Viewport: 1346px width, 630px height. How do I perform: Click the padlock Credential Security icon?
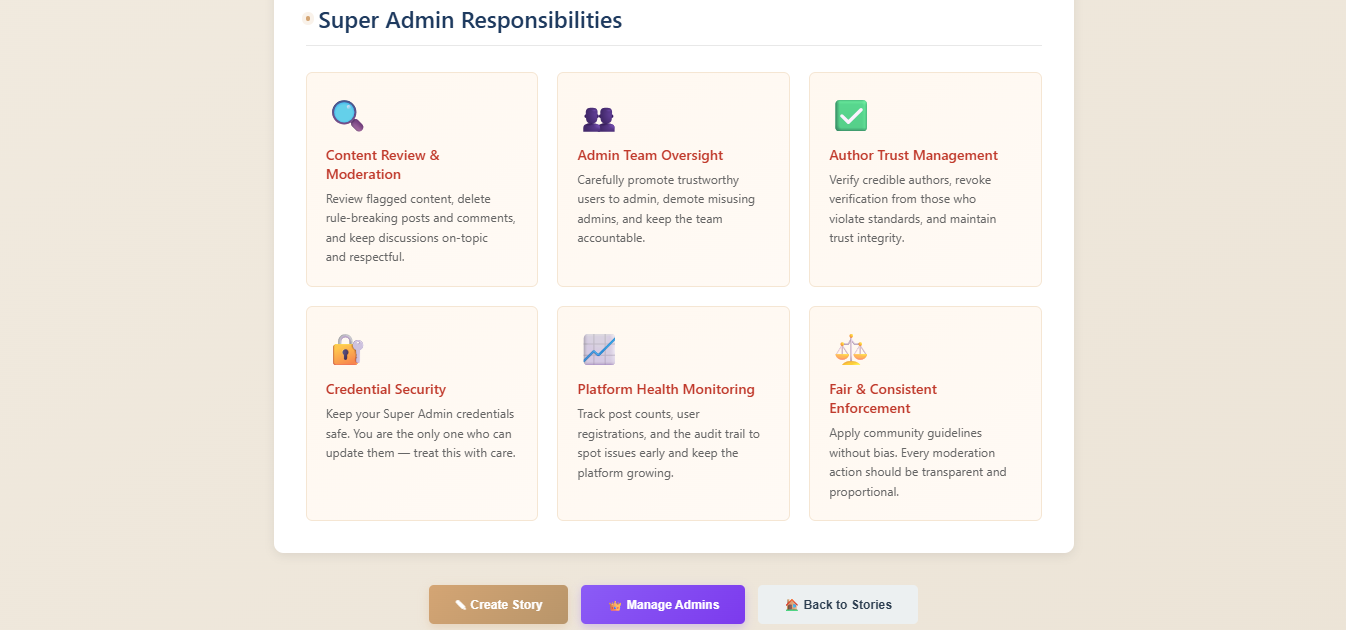(347, 350)
